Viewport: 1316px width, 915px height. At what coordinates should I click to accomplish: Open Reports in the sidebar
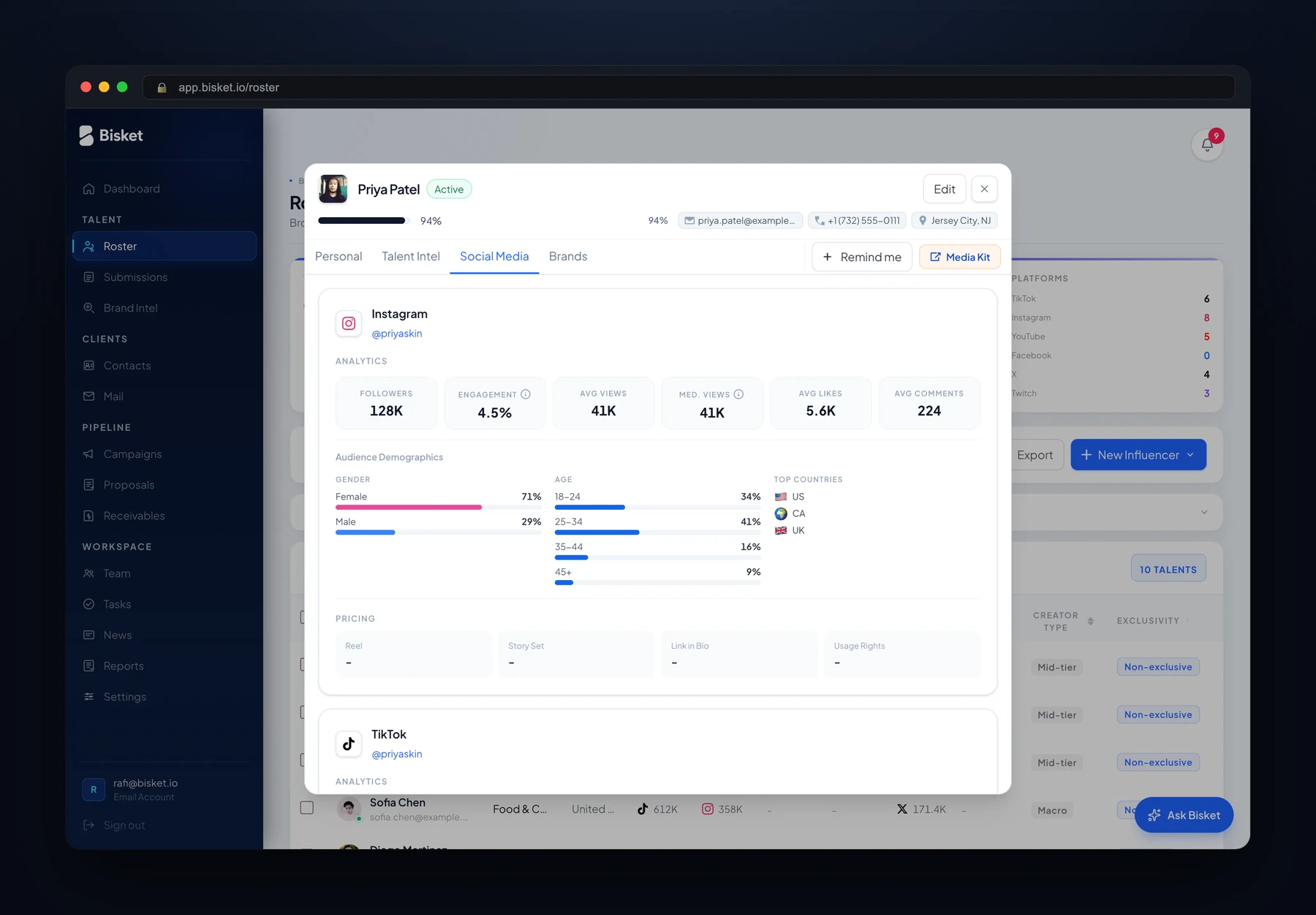(x=164, y=666)
